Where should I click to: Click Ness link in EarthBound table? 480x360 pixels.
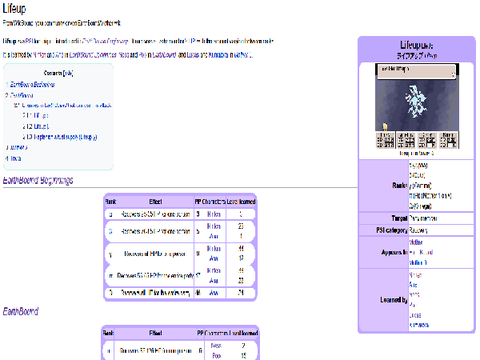216,346
